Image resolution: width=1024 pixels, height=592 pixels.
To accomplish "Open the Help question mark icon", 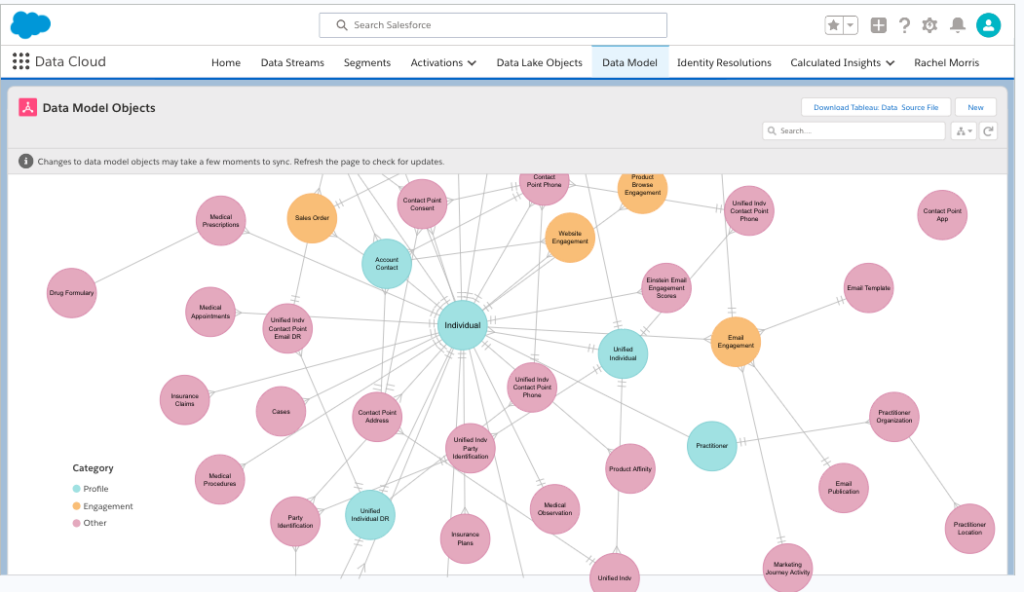I will coord(904,25).
